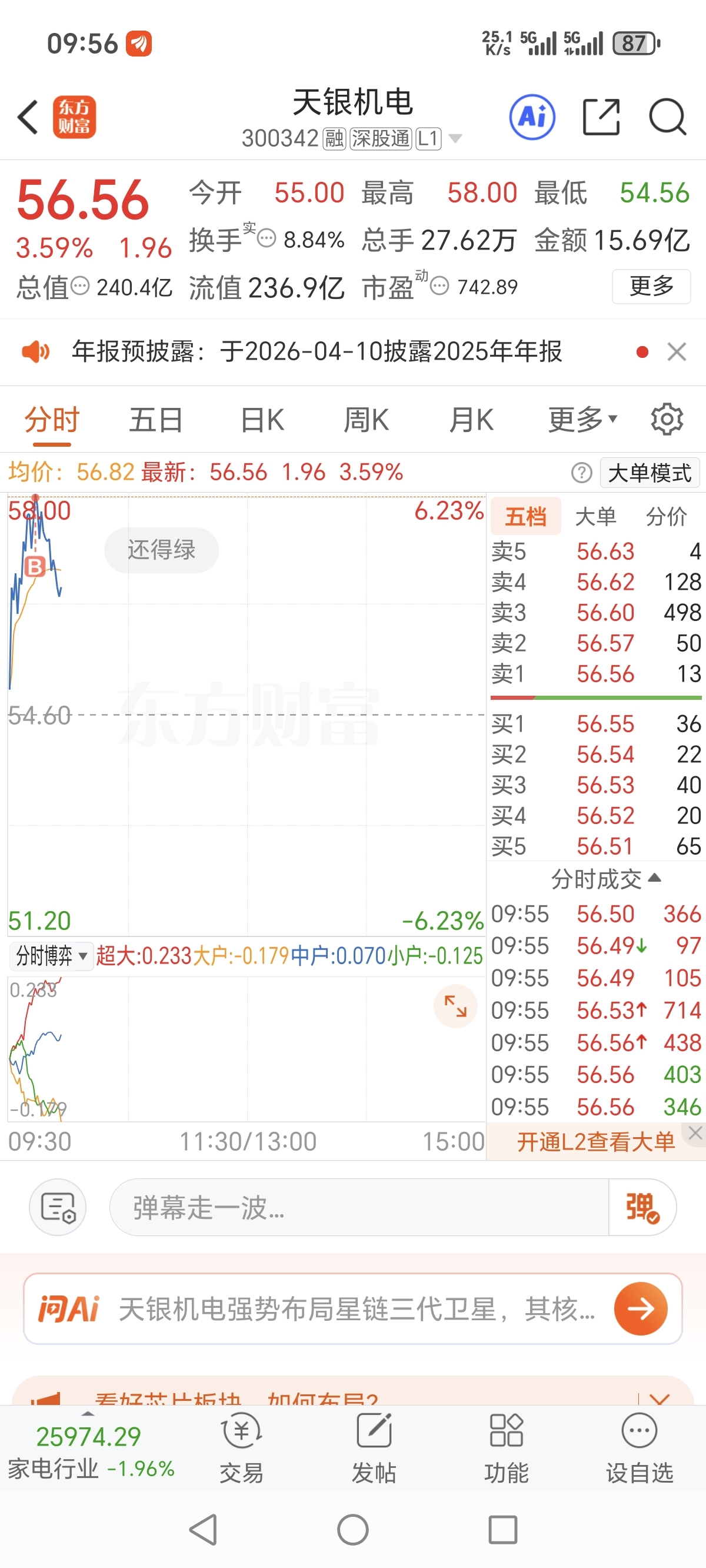Tap the 东方财富 logo icon
Image resolution: width=706 pixels, height=1568 pixels.
[74, 117]
